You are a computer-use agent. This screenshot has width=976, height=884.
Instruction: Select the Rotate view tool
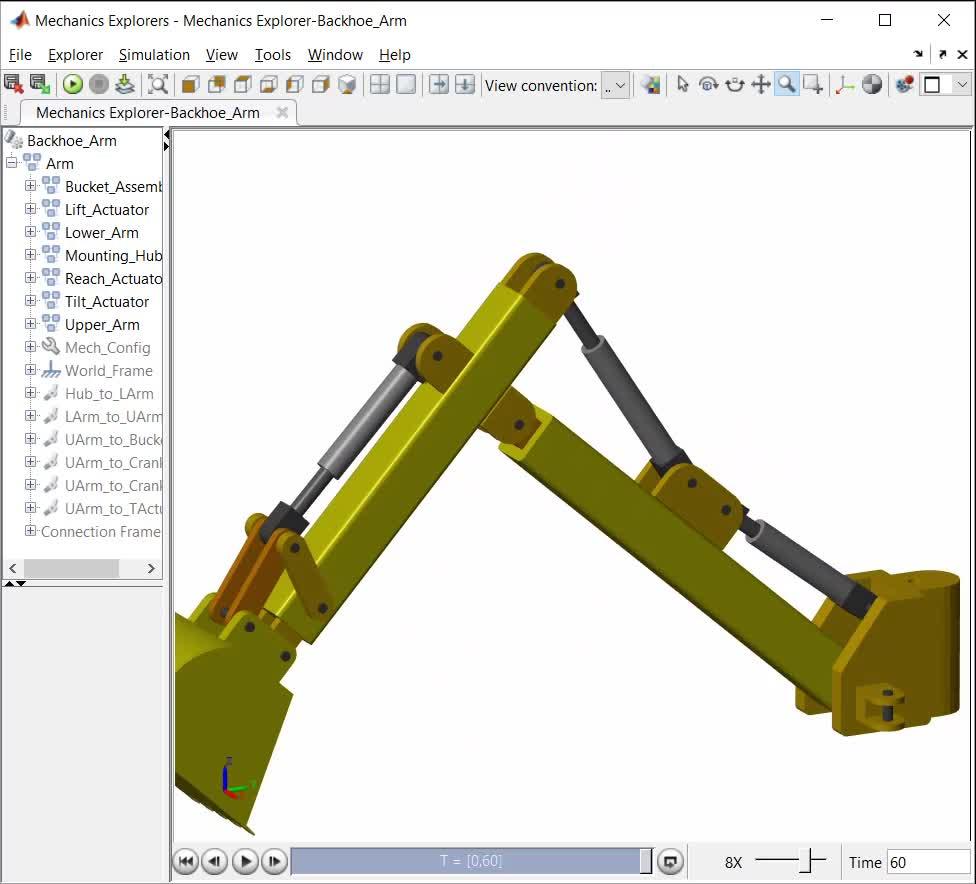tap(709, 85)
